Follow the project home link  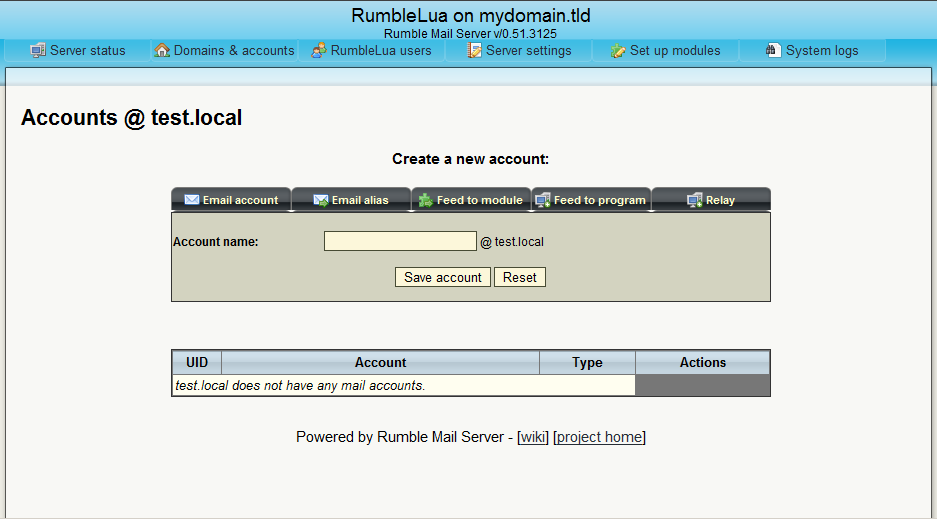(600, 437)
